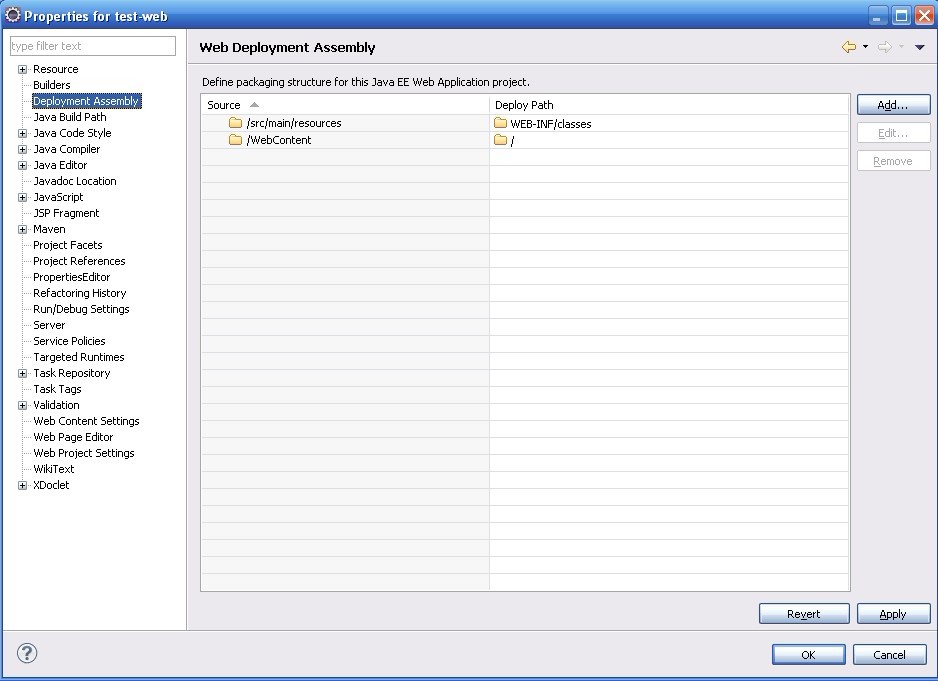Open the Project Facets page
The width and height of the screenshot is (938, 681).
(x=68, y=245)
